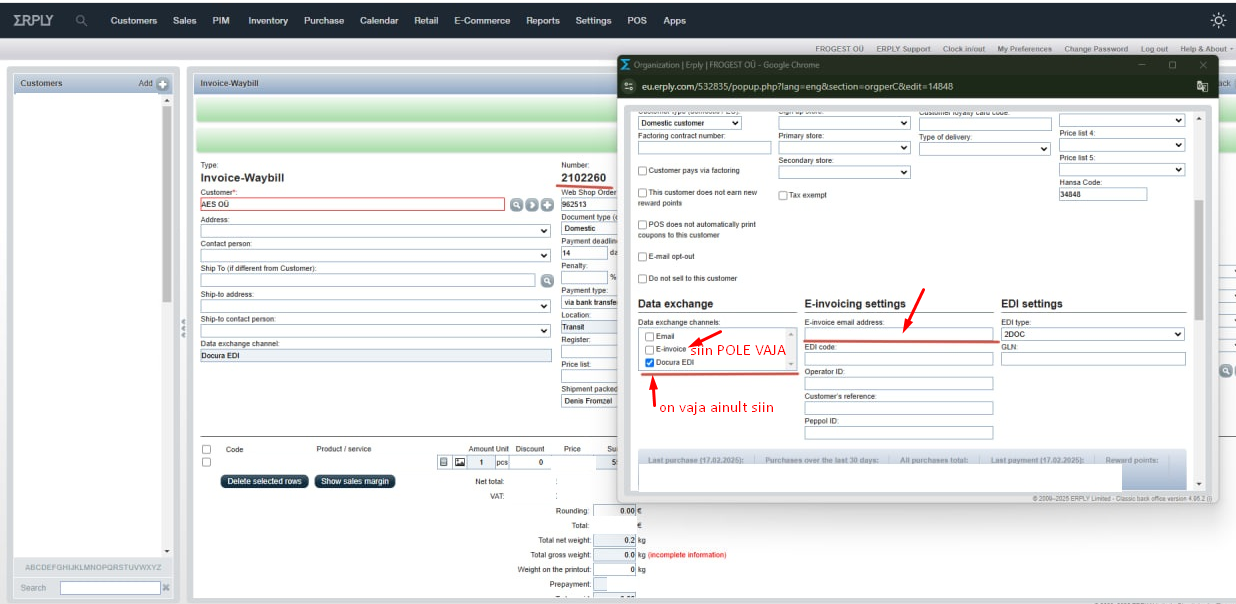Screen dimensions: 1236x604
Task: Clear search with X icon in Customers panel
Action: coord(166,588)
